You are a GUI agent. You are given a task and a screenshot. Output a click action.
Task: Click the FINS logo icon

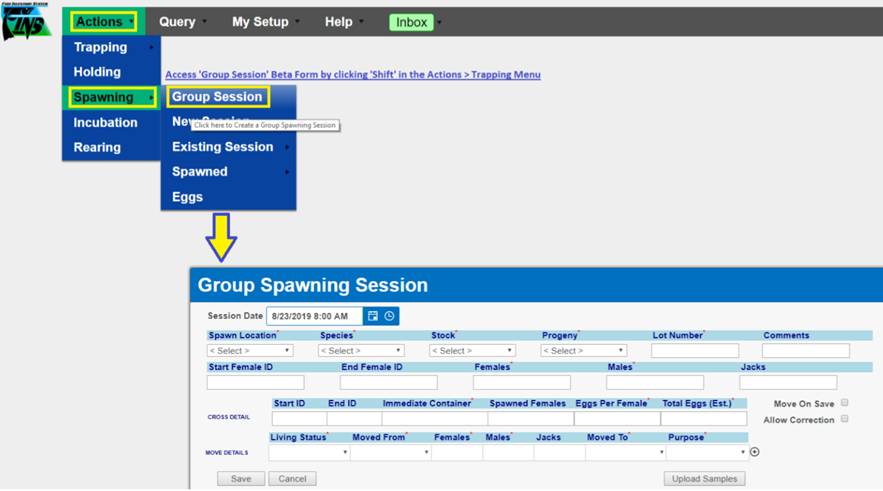point(25,23)
